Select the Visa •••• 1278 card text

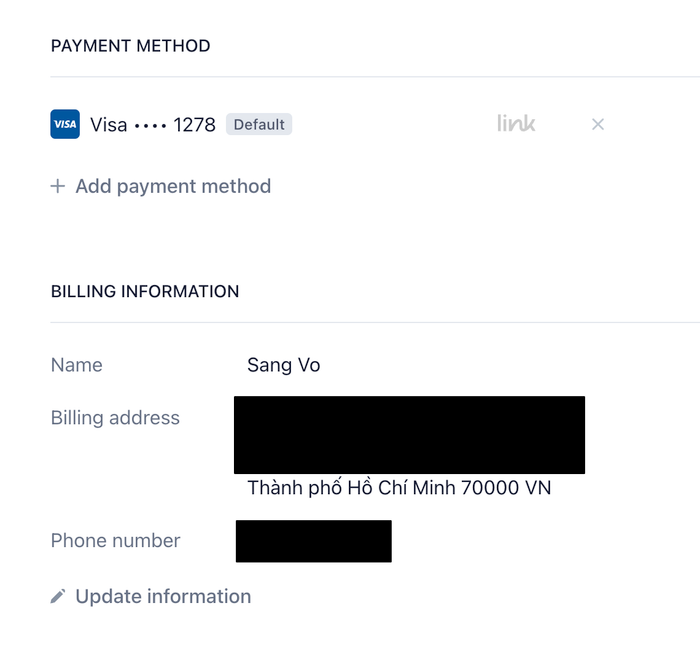click(x=153, y=125)
